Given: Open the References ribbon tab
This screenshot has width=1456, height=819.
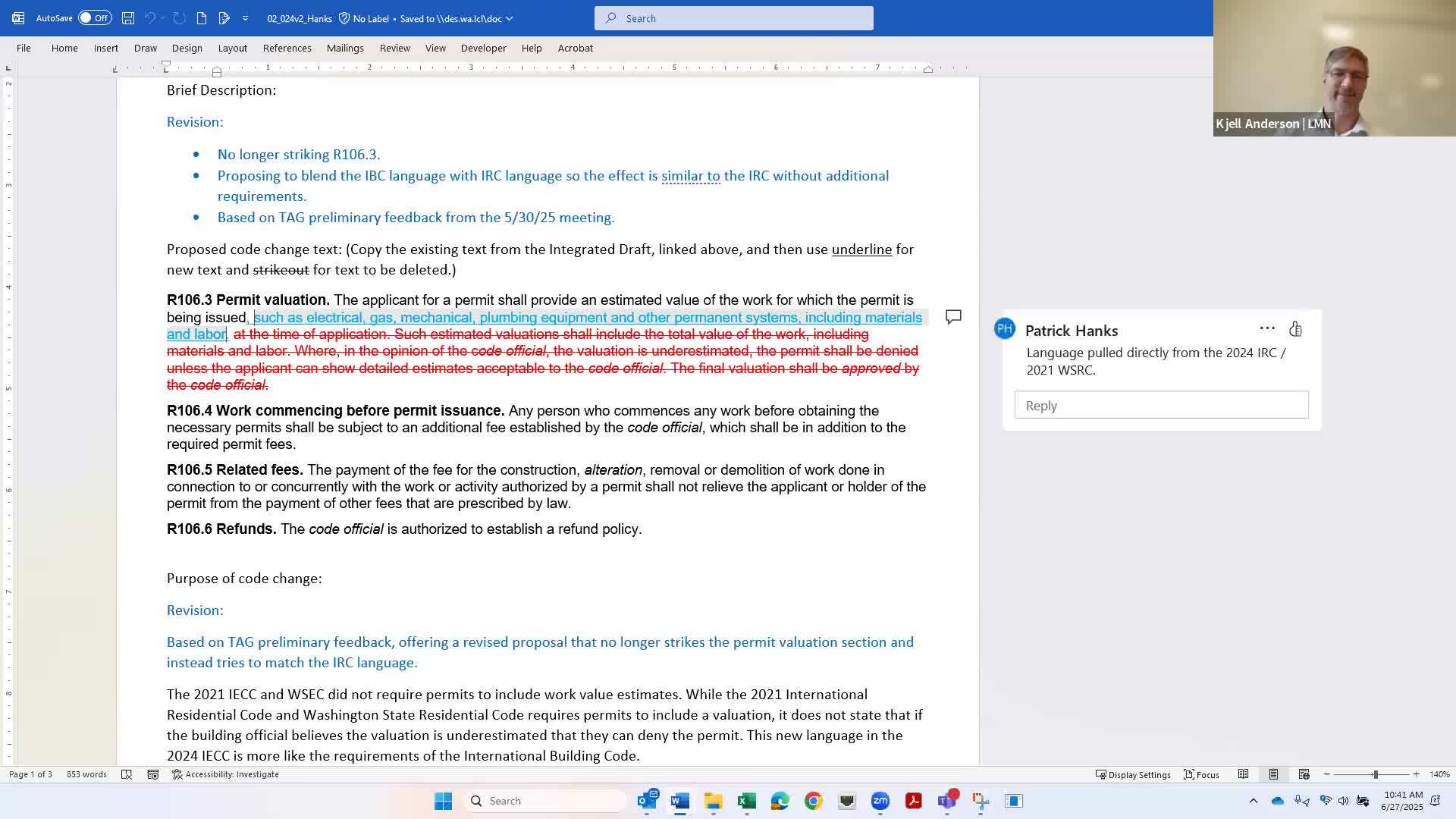Looking at the screenshot, I should click(287, 48).
